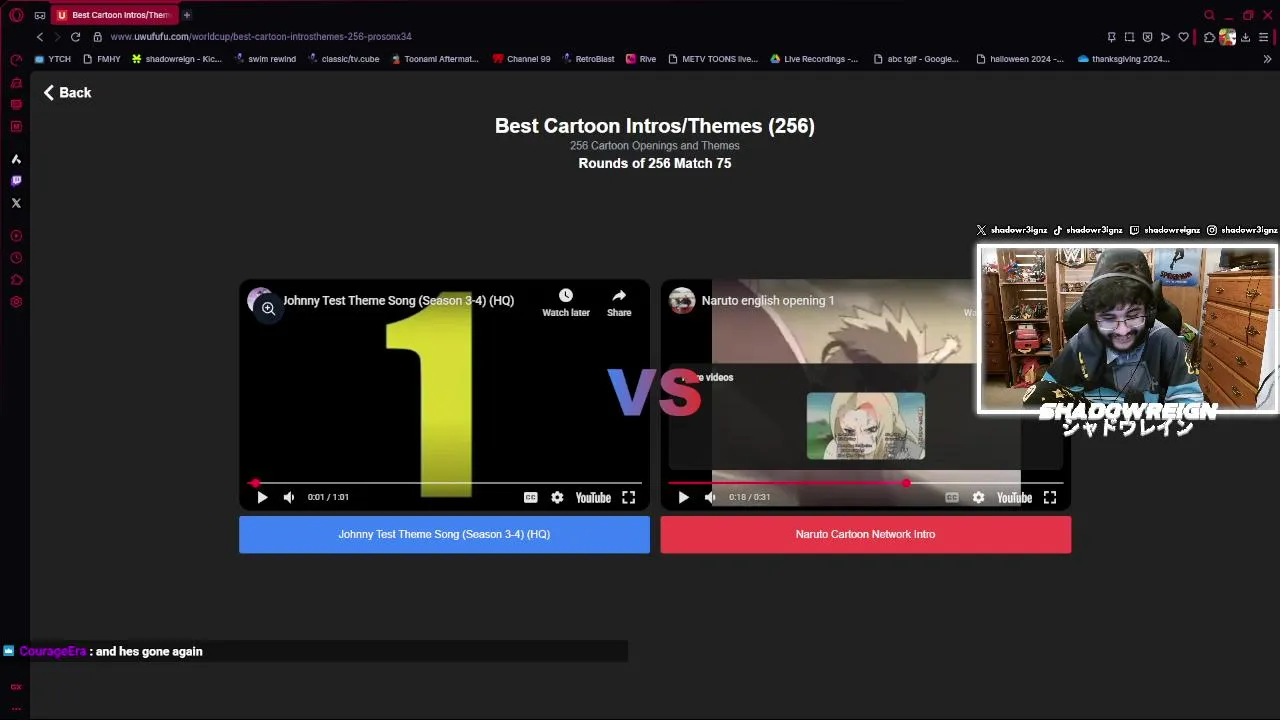Open the Easy Setup menu icon
The height and width of the screenshot is (720, 1280).
tap(1263, 37)
